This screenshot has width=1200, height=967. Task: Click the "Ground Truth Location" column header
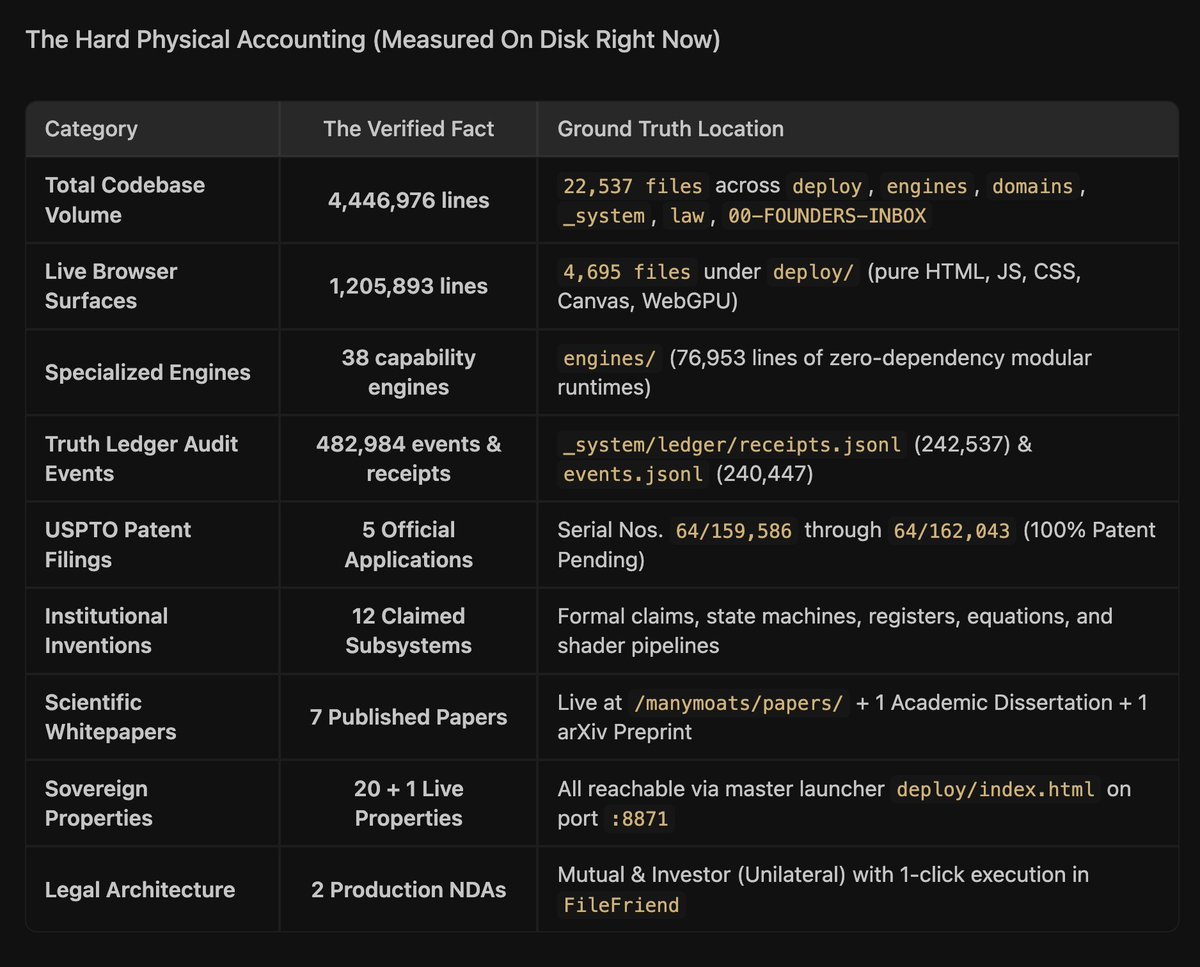[x=670, y=129]
